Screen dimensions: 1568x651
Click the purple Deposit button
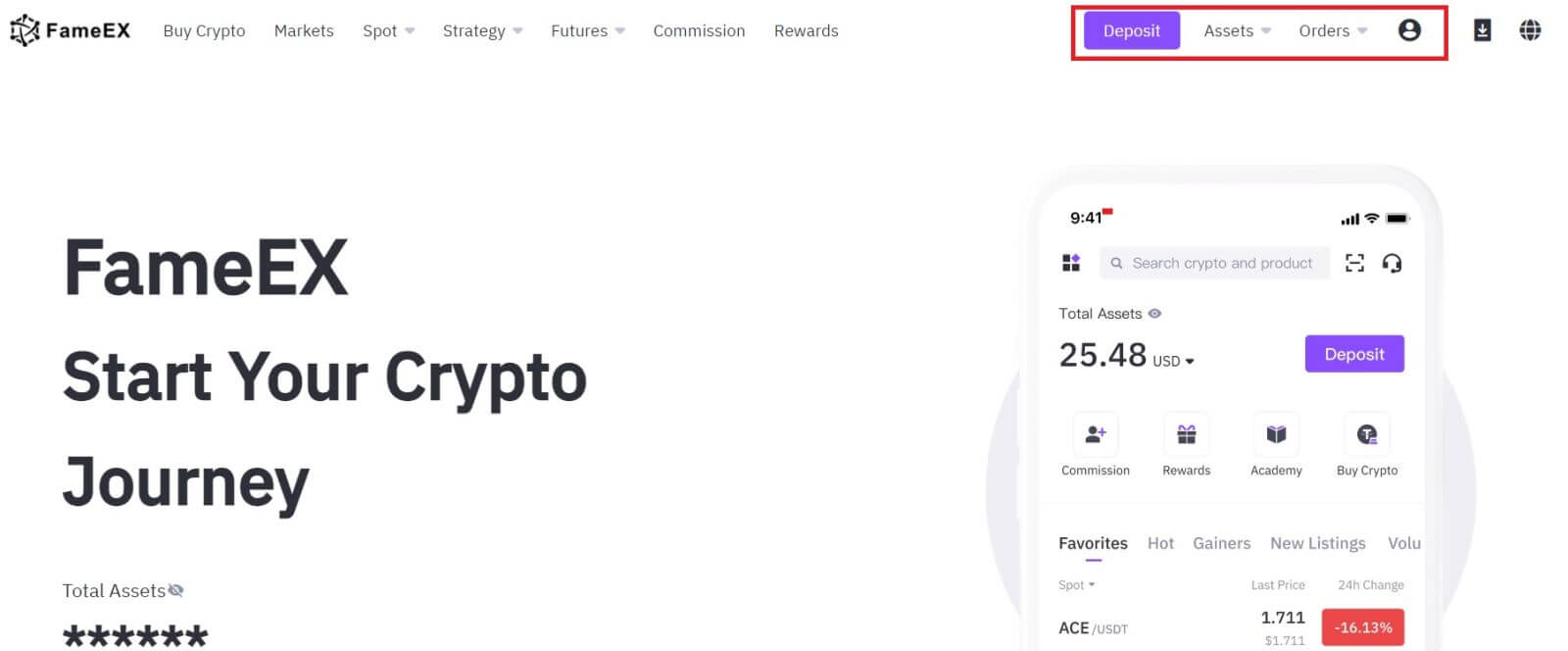[1132, 30]
